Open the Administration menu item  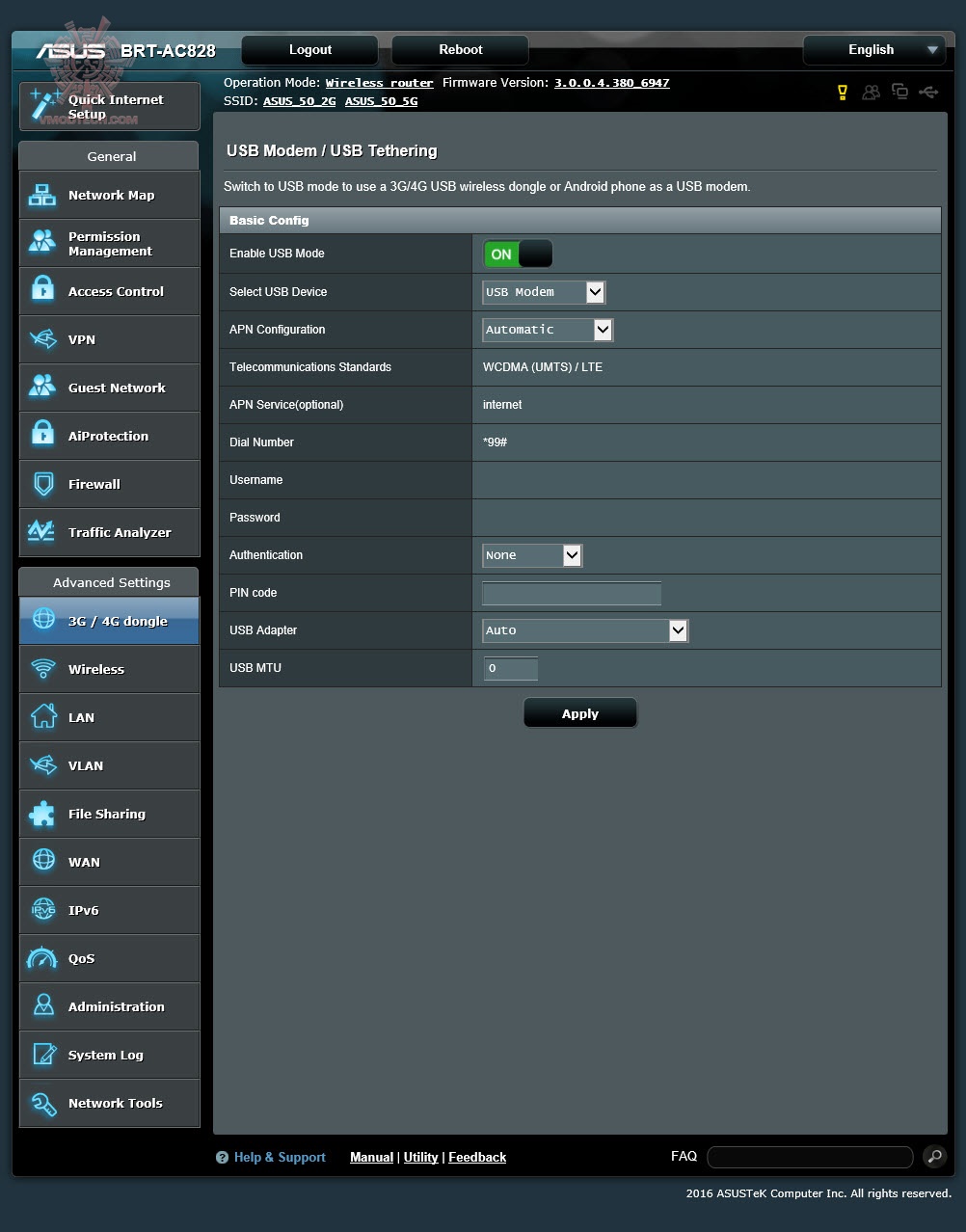pyautogui.click(x=109, y=1006)
